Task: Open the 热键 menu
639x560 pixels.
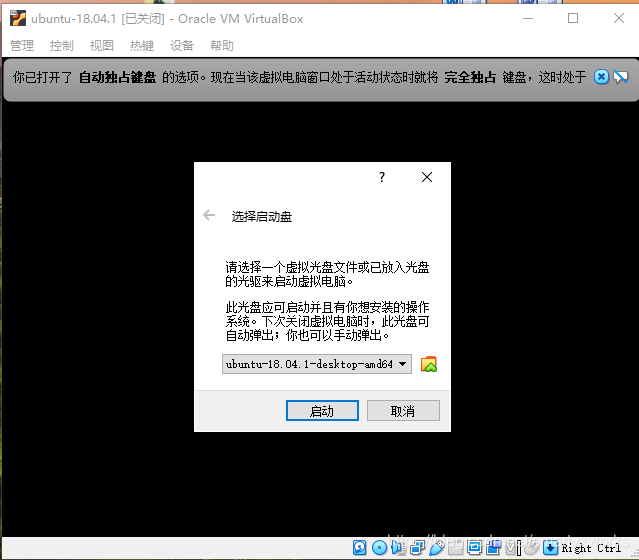Action: (x=142, y=45)
